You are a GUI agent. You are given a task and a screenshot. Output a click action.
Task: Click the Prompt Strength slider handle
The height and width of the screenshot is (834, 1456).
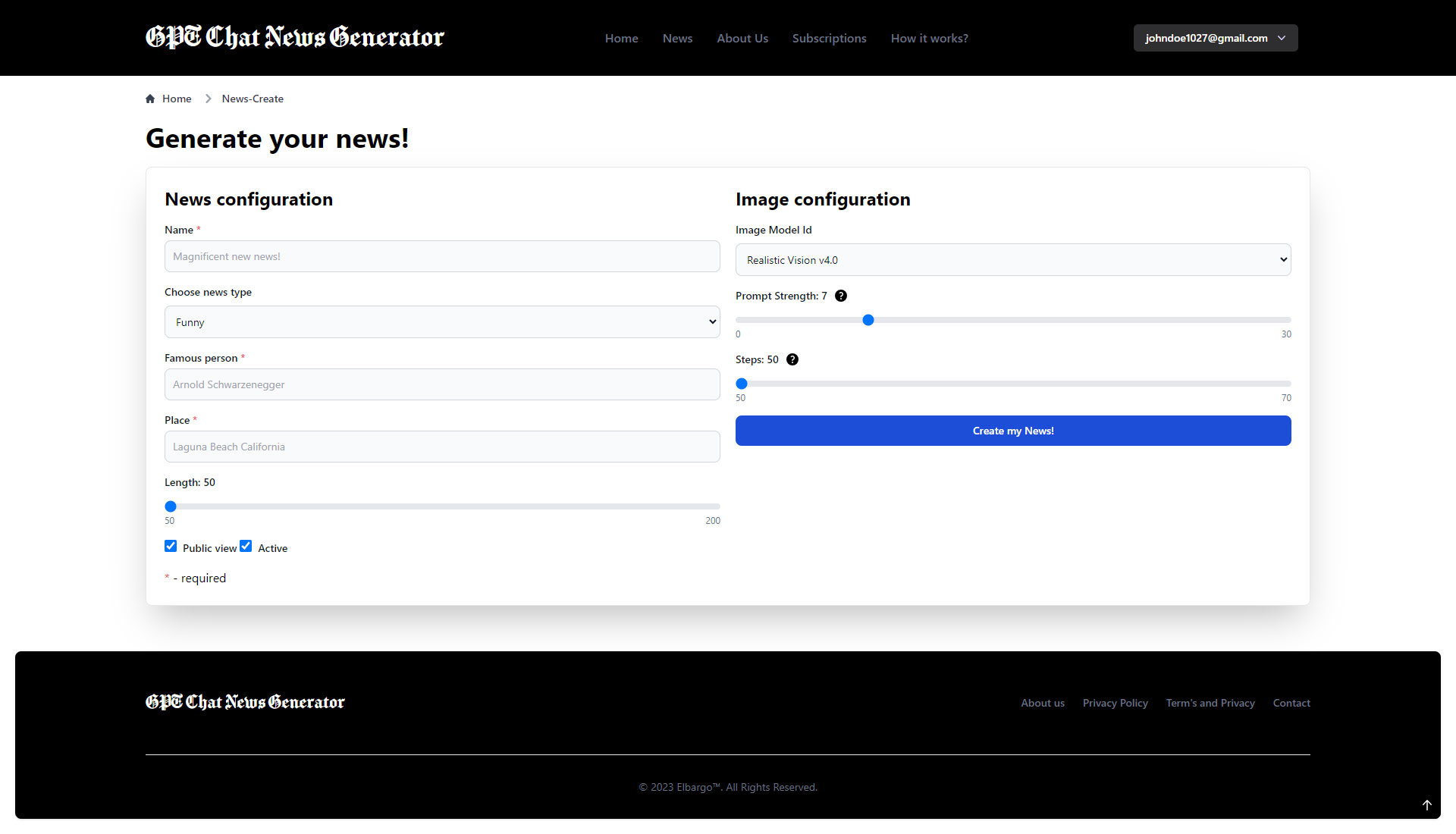(868, 320)
